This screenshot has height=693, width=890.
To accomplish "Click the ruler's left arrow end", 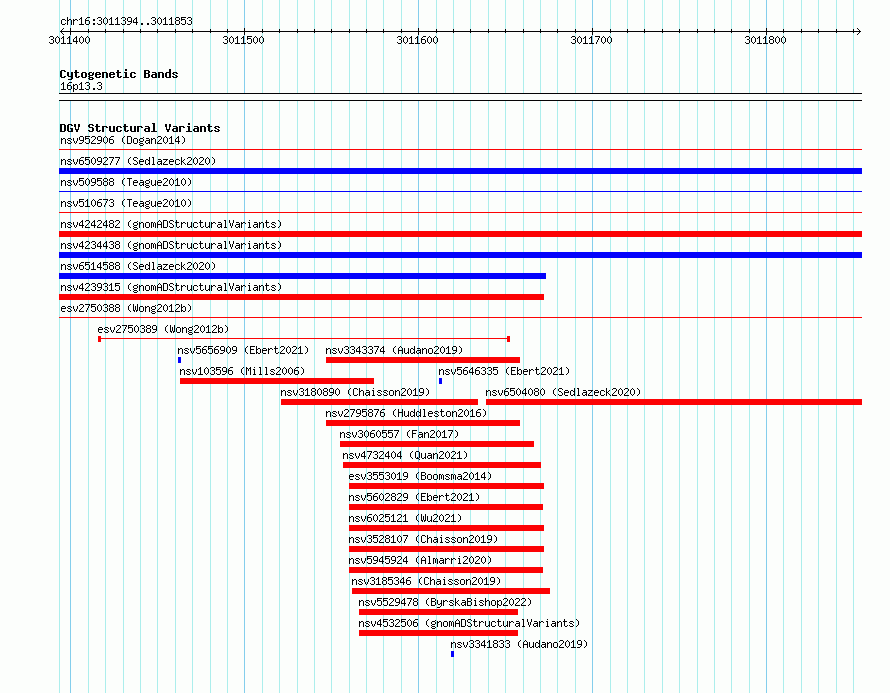I will [x=62, y=31].
